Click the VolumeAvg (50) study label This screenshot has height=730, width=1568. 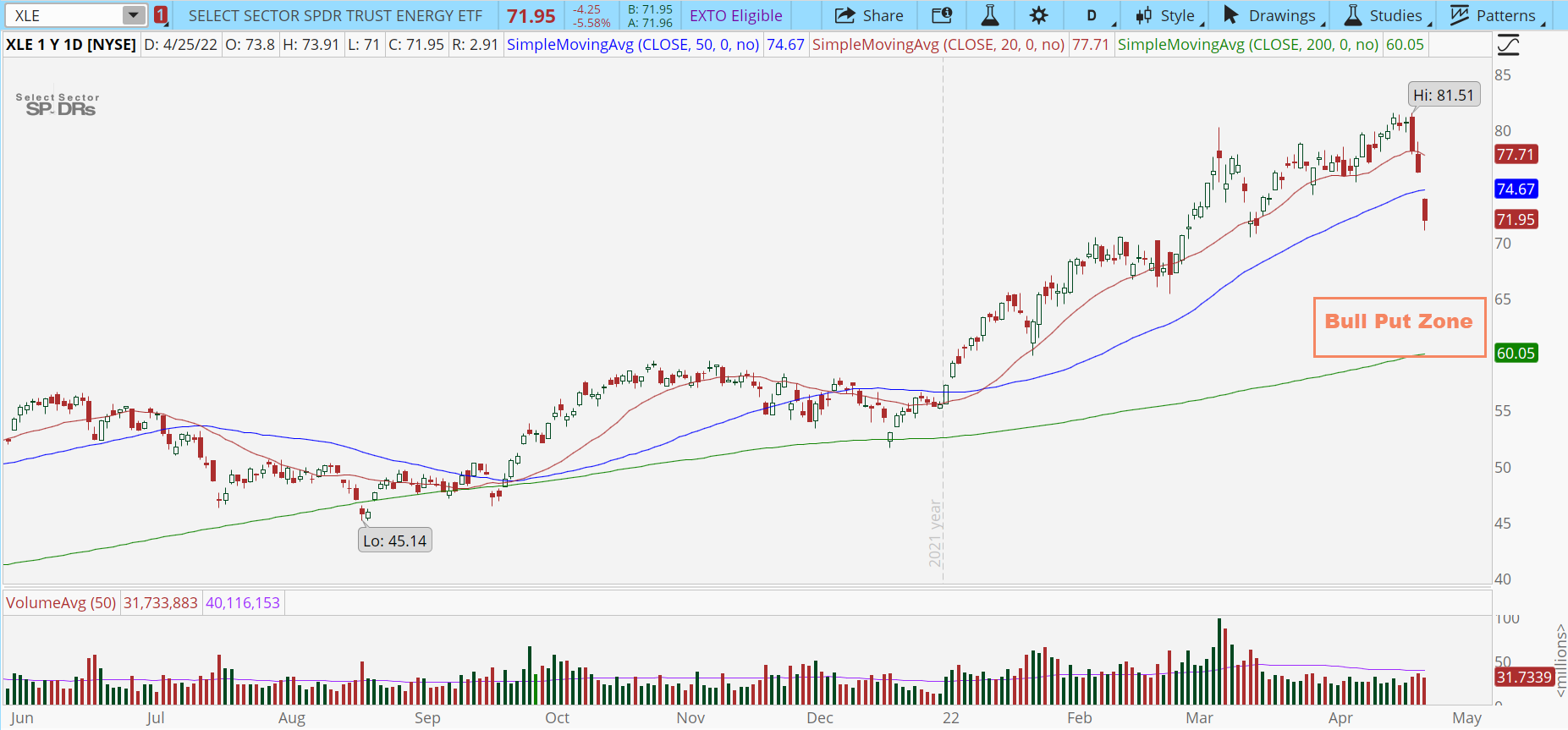[x=61, y=603]
